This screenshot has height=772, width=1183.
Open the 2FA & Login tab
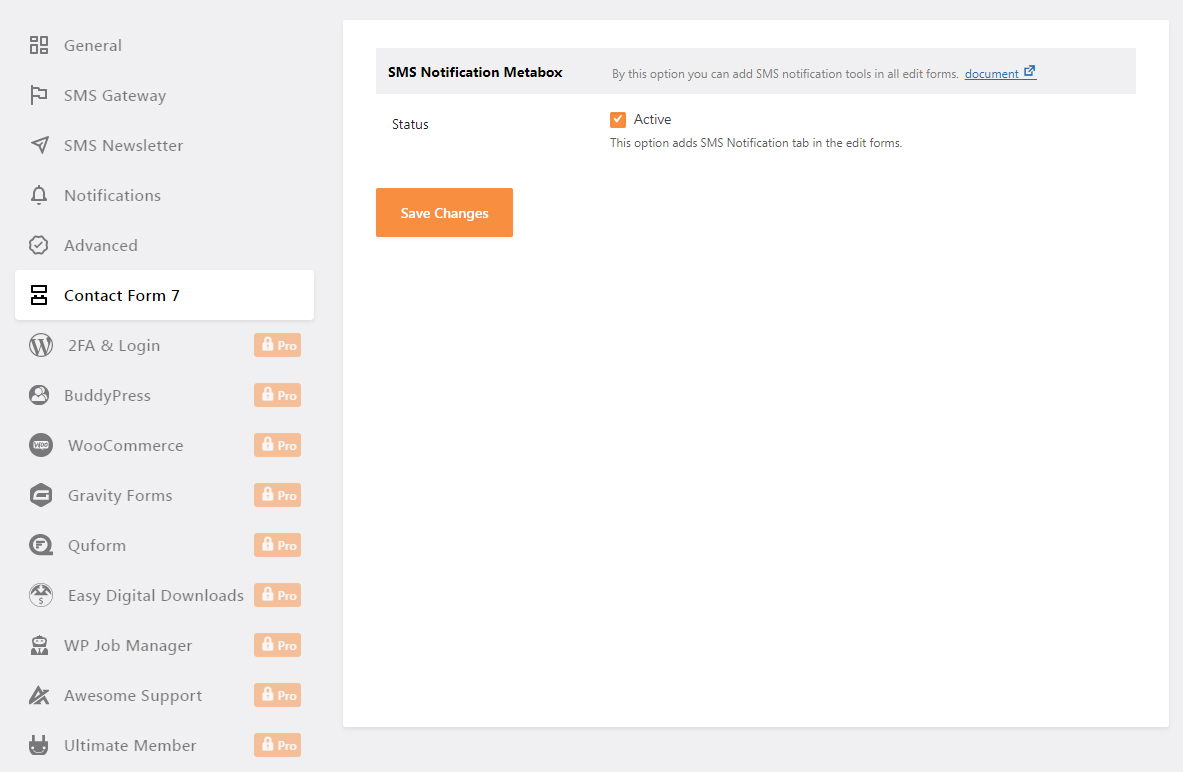pos(112,345)
